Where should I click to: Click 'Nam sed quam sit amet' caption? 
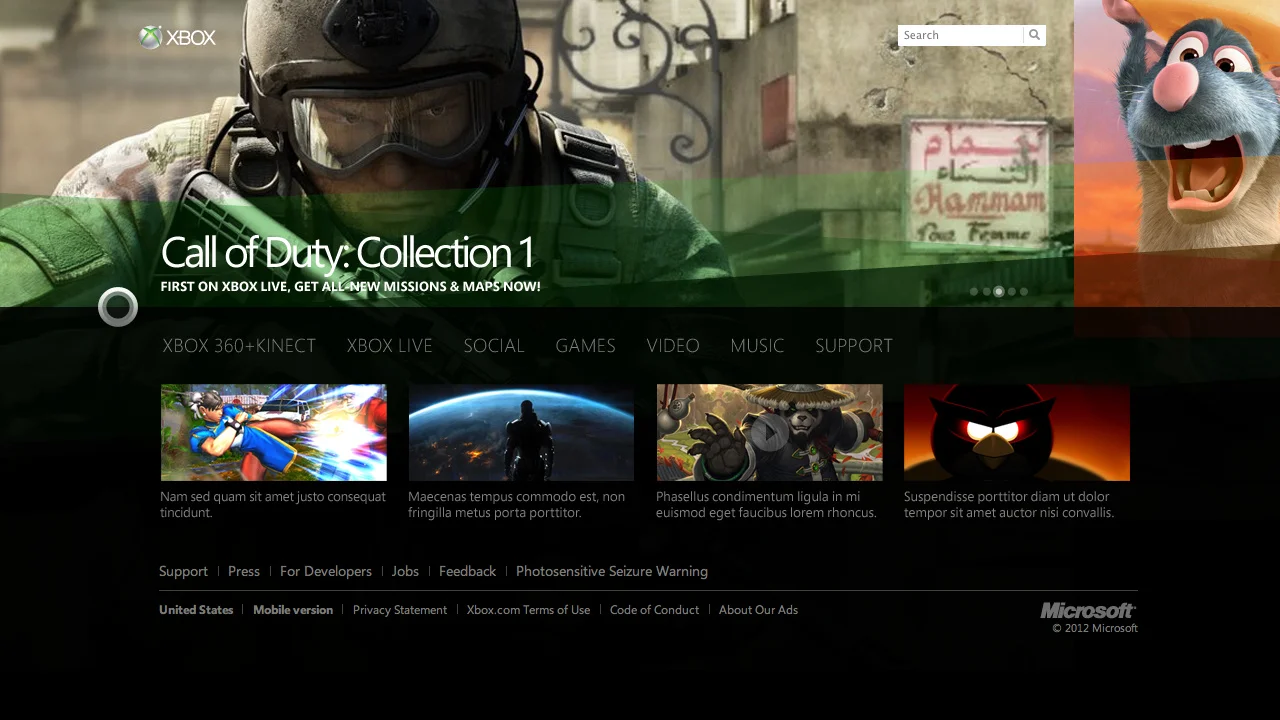273,505
